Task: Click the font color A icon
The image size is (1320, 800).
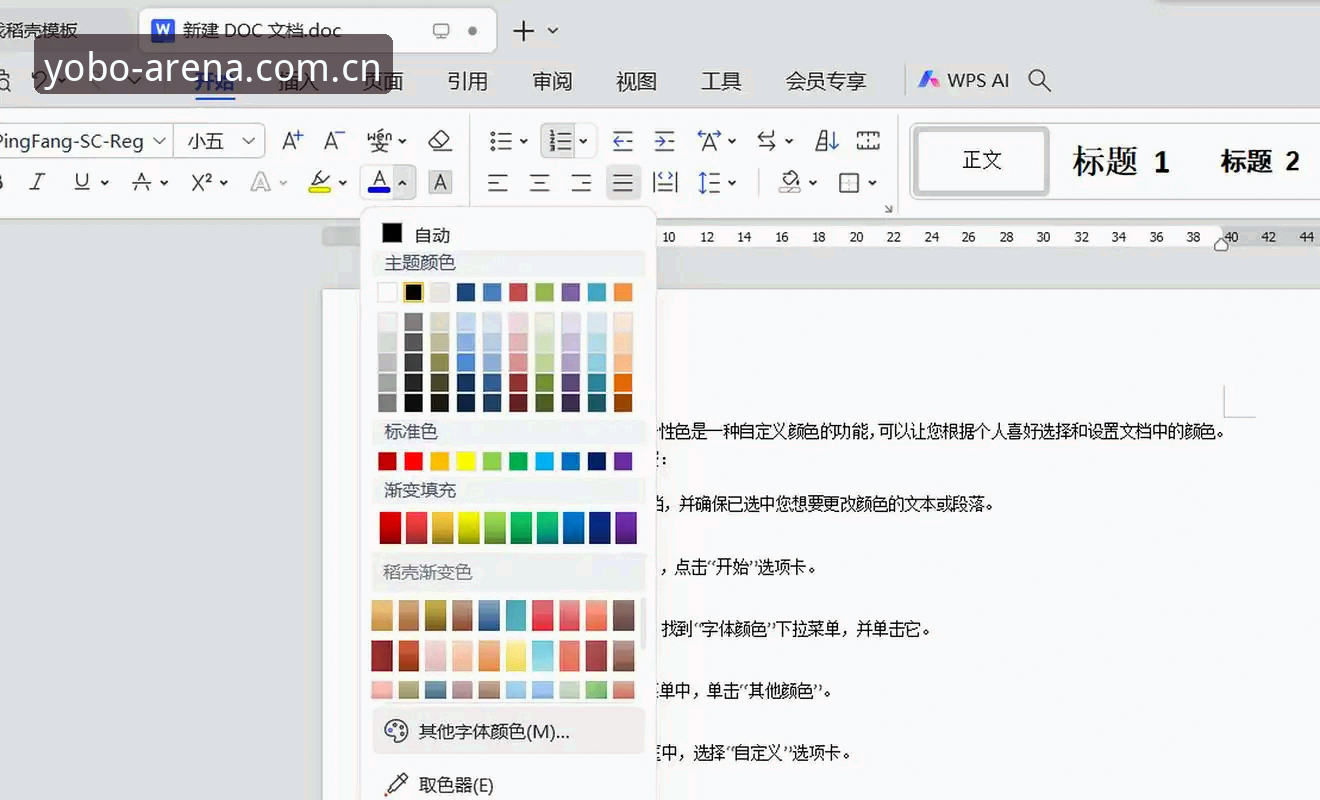Action: [379, 182]
